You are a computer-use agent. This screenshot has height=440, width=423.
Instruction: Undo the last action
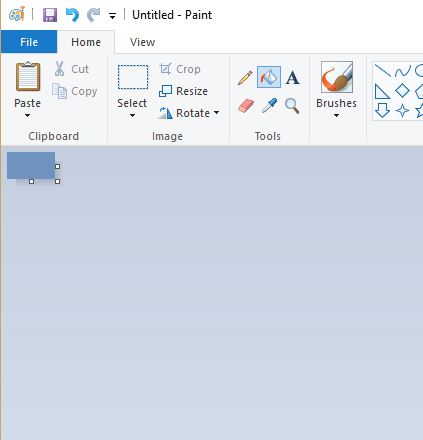pos(72,15)
